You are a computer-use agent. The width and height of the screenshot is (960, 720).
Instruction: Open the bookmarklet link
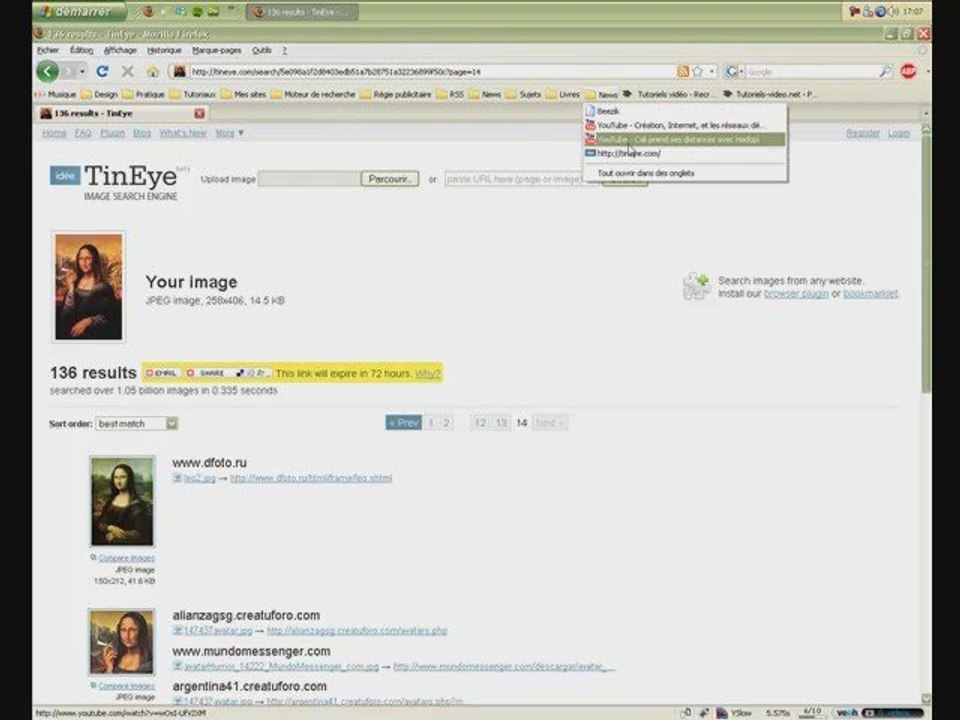click(870, 294)
